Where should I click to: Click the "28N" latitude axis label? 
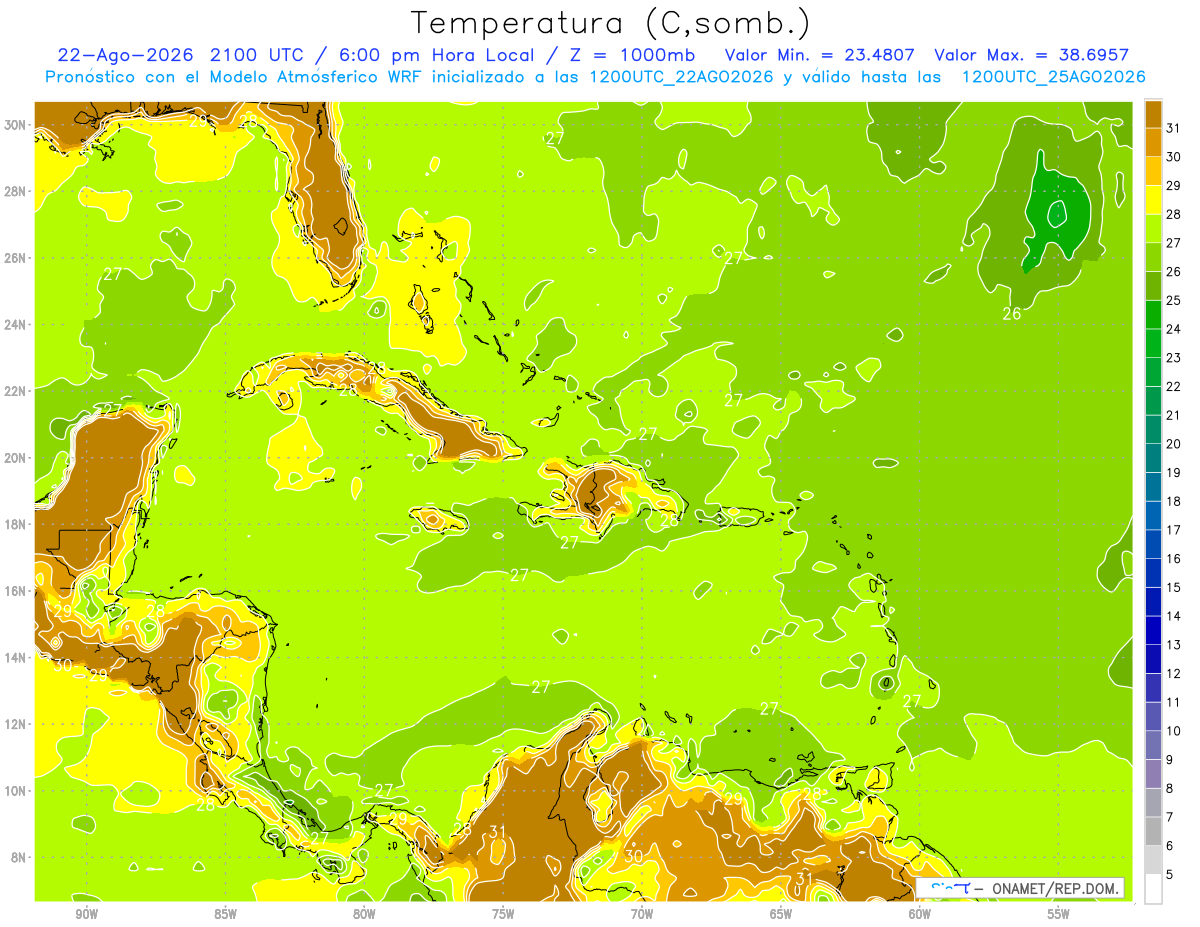click(15, 191)
